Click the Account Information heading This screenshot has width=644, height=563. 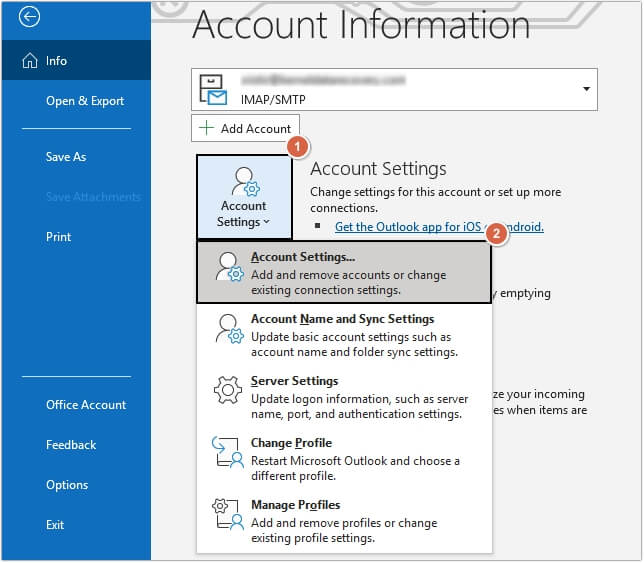pyautogui.click(x=361, y=25)
